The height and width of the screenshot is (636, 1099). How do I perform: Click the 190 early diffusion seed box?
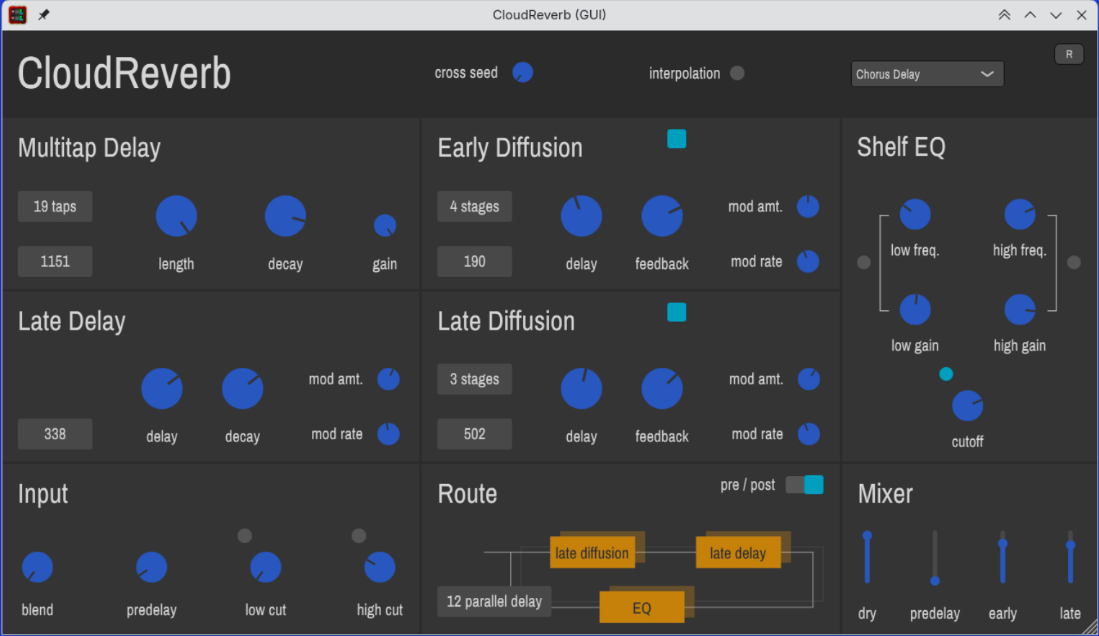(x=475, y=262)
